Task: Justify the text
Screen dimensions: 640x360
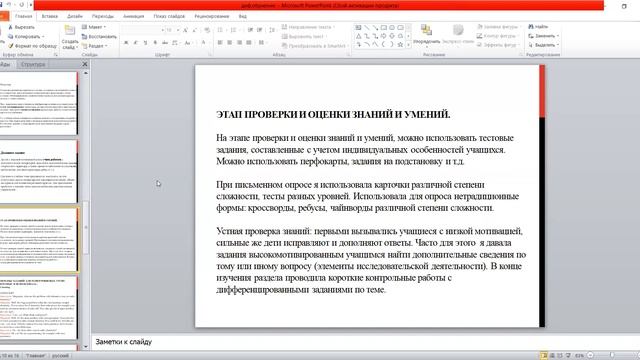Action: 249,42
